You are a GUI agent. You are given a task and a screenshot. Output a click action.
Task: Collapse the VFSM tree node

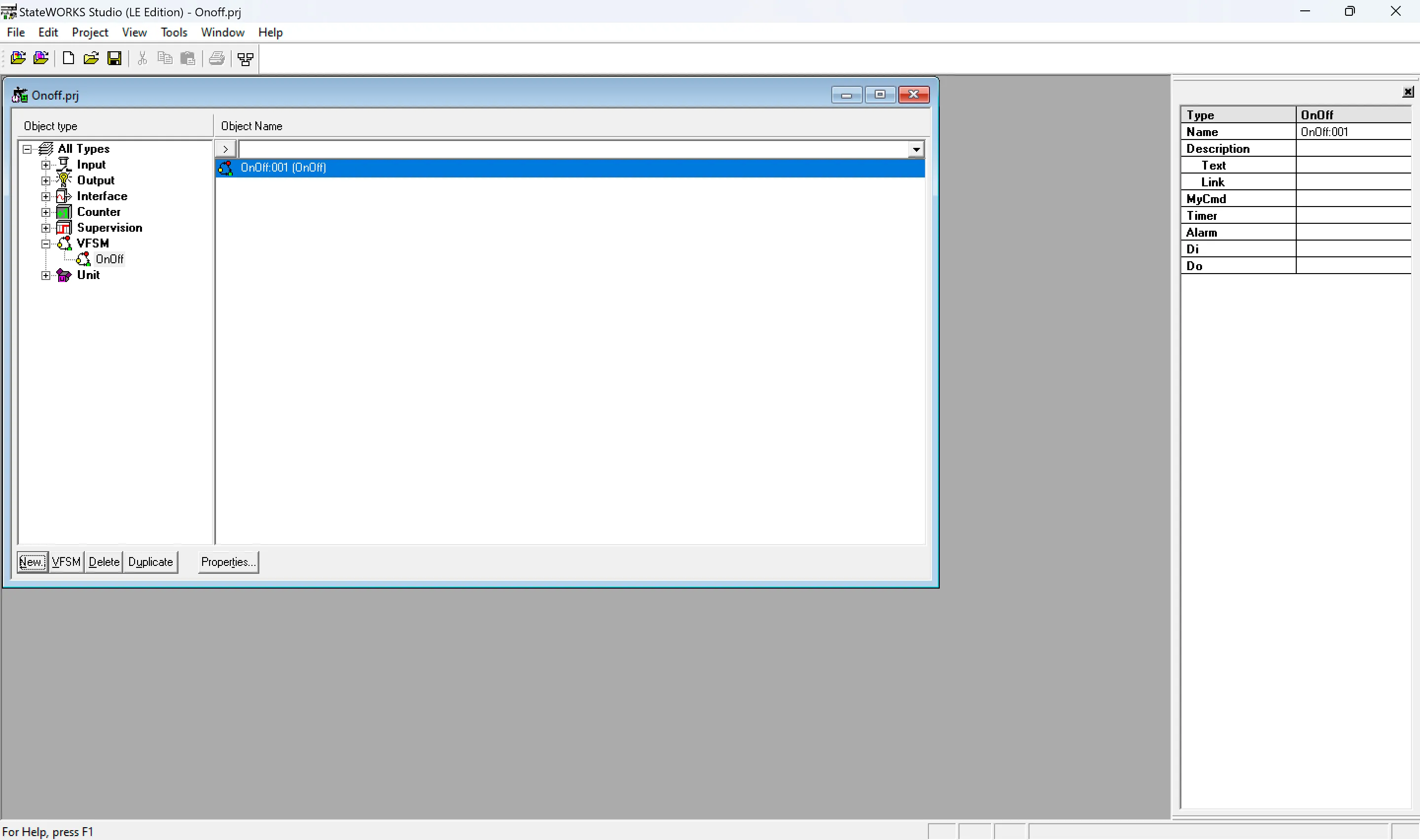46,243
